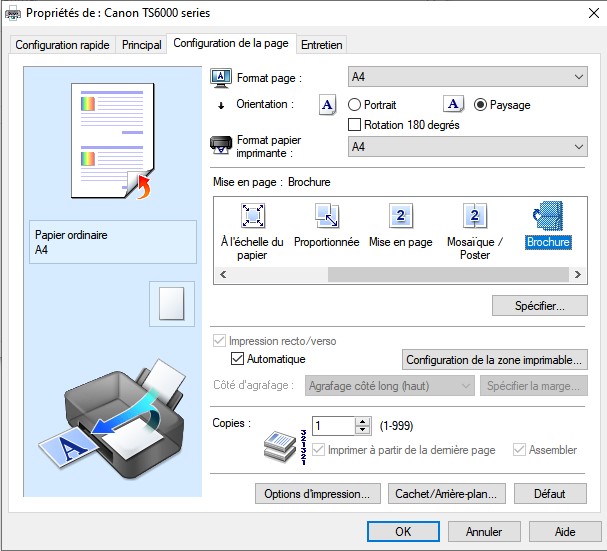Click the landscape orientation A icon
The image size is (607, 551).
coord(453,104)
